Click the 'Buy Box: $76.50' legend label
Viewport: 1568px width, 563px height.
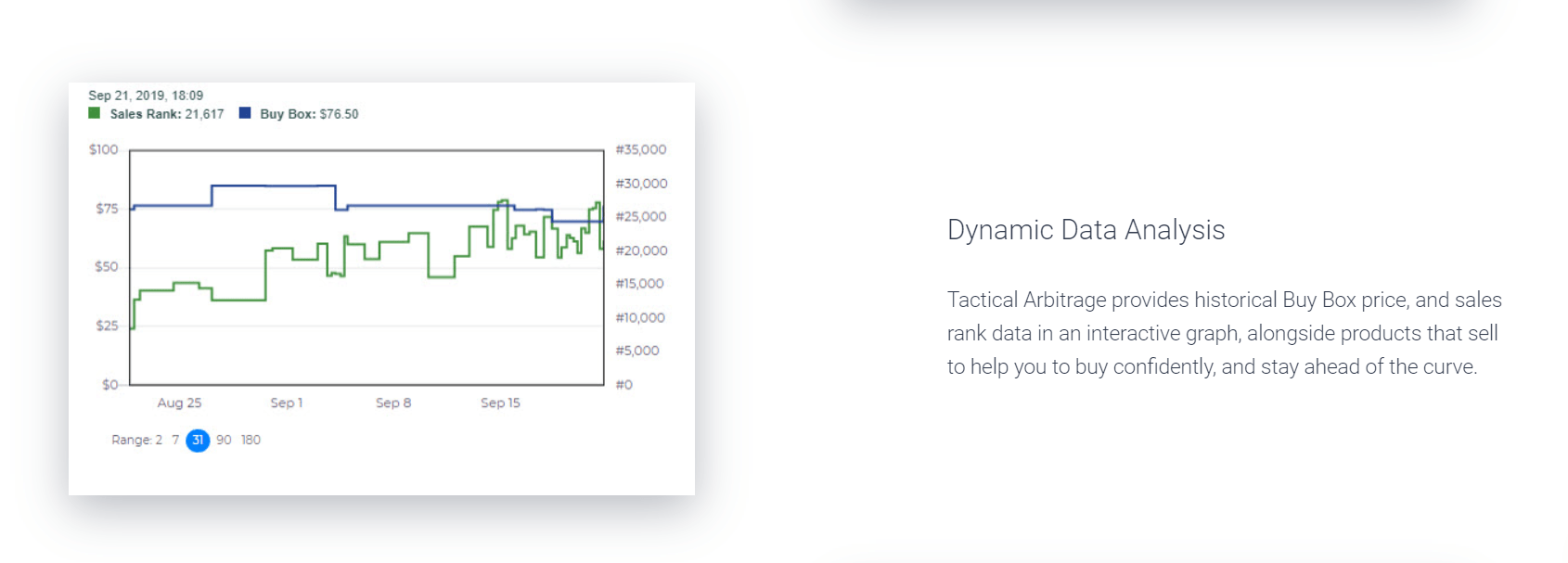(x=309, y=114)
